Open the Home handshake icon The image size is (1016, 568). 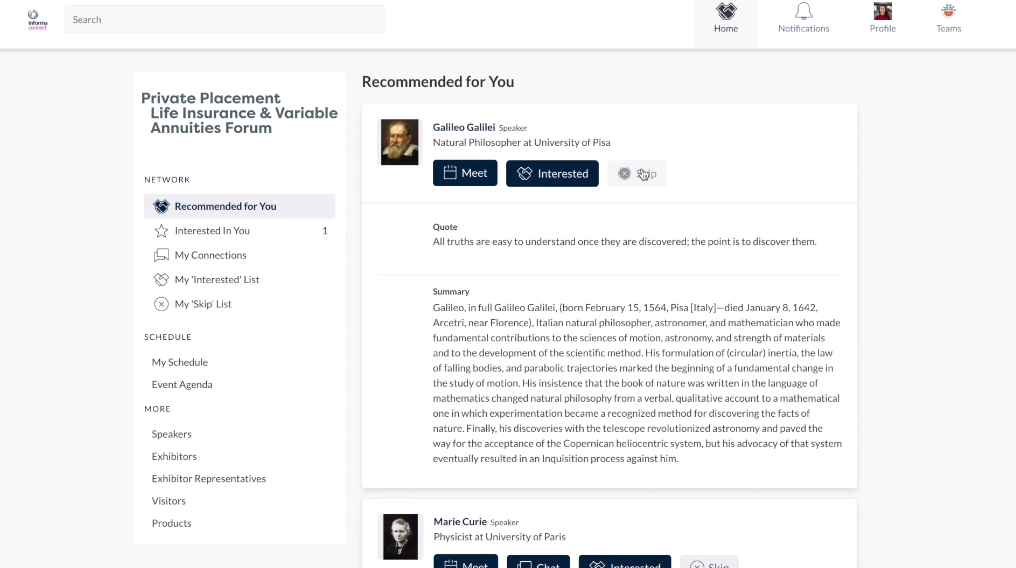click(x=726, y=12)
